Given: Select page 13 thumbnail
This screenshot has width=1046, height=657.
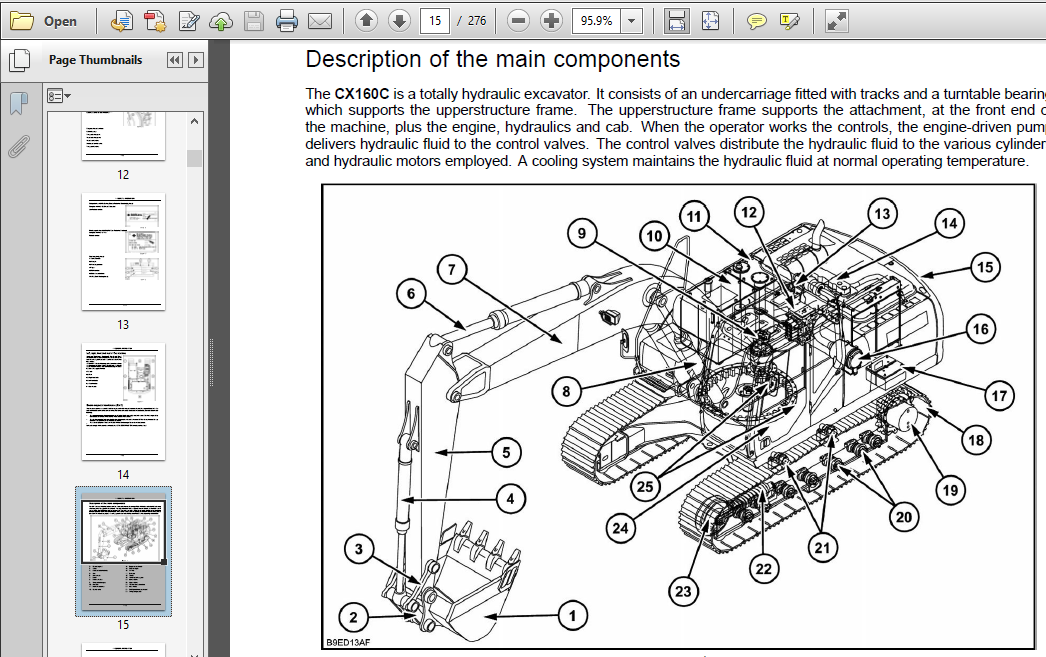Looking at the screenshot, I should 123,251.
